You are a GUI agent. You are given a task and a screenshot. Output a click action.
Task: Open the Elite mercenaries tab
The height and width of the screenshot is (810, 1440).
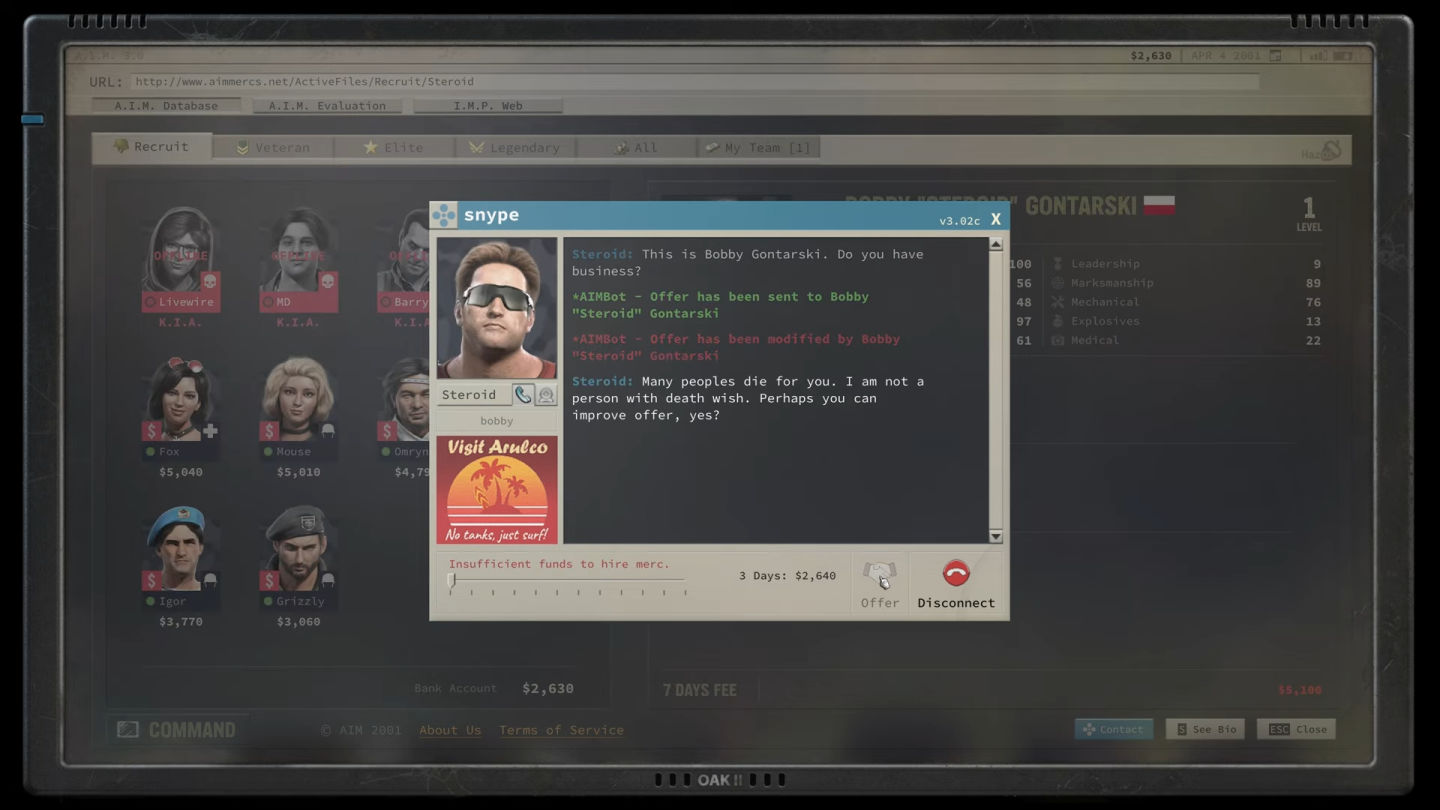[394, 148]
